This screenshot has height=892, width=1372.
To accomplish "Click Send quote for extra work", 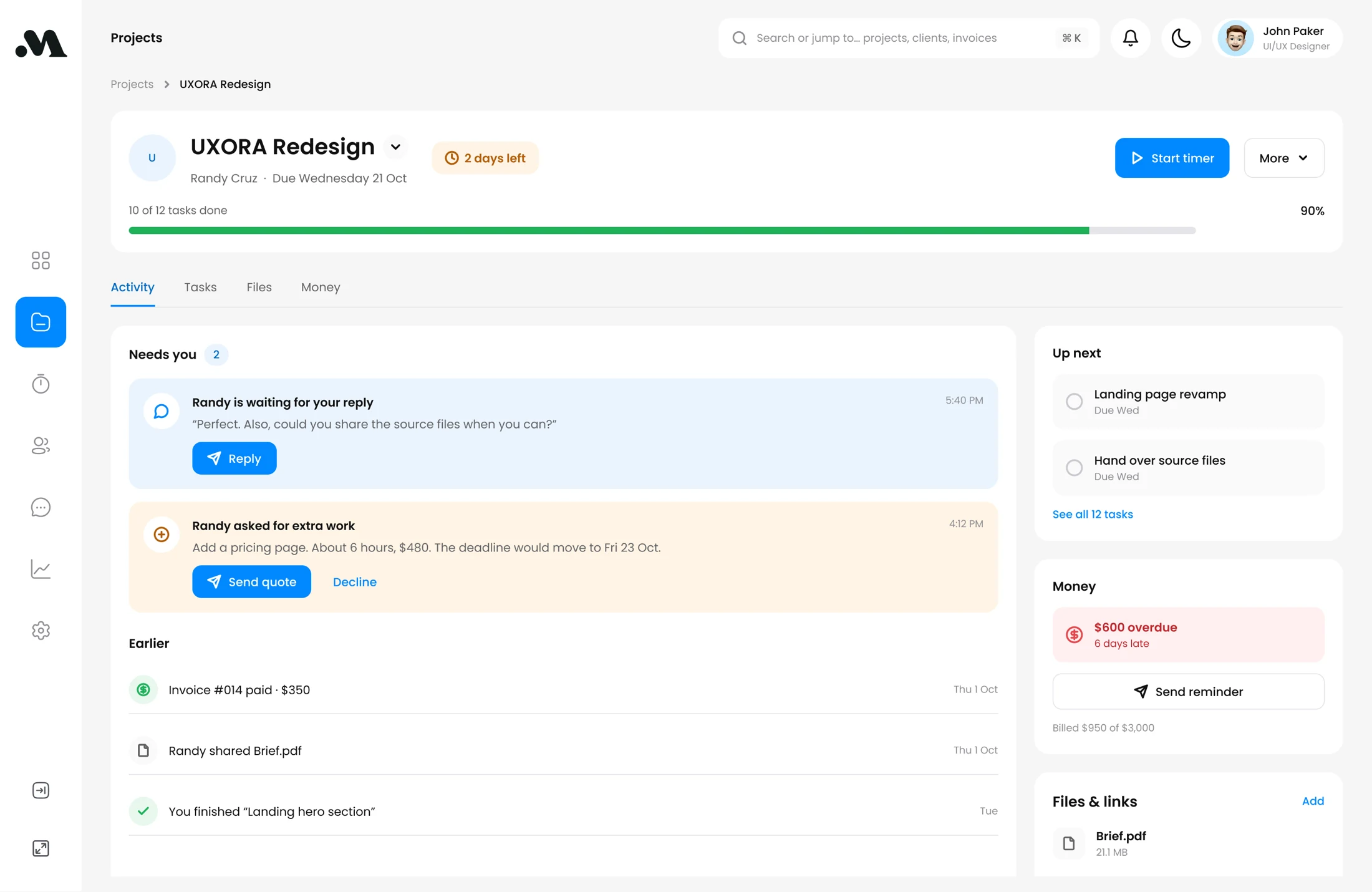I will [x=251, y=582].
